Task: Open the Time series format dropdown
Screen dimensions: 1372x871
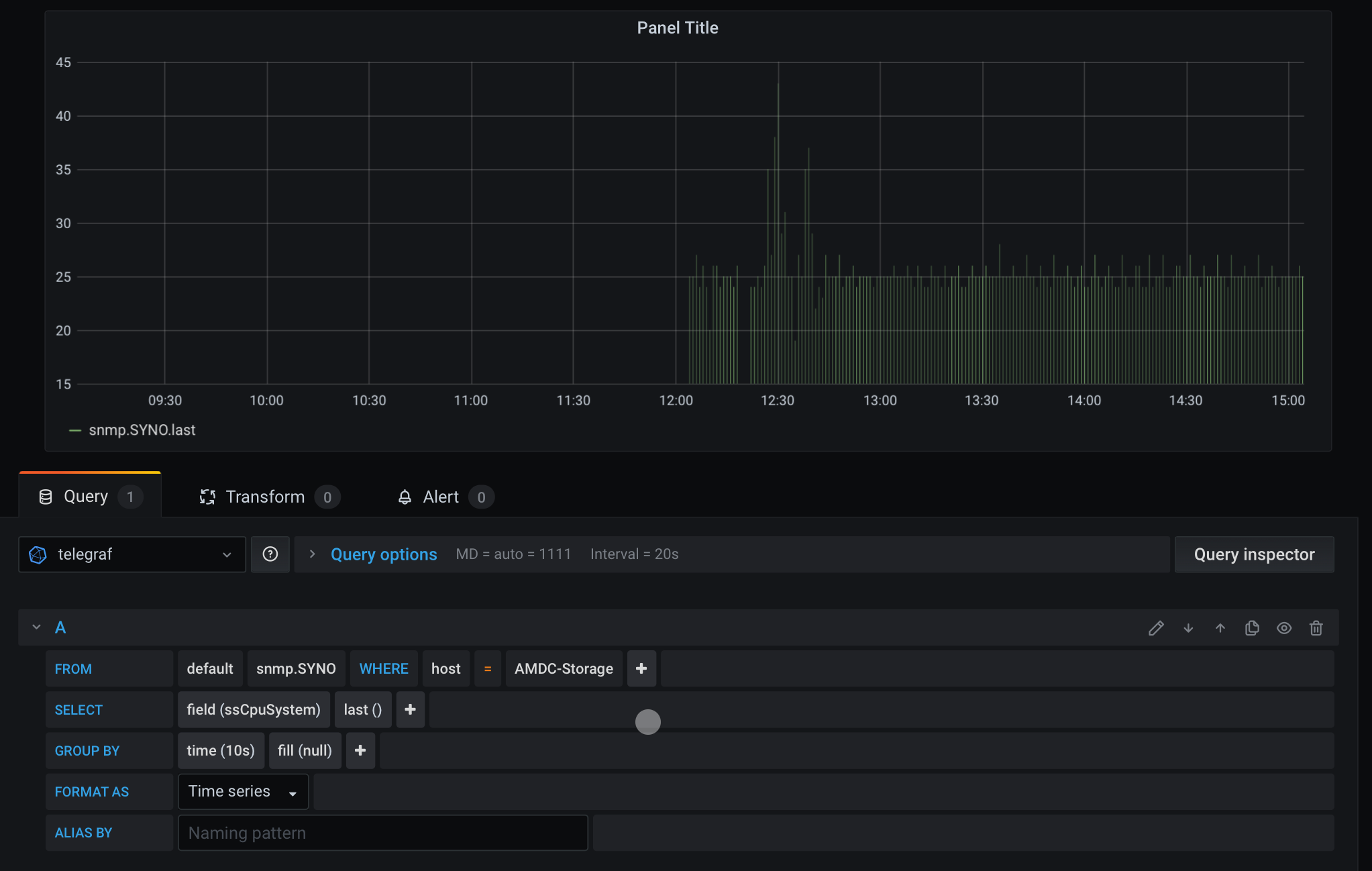Action: (243, 791)
